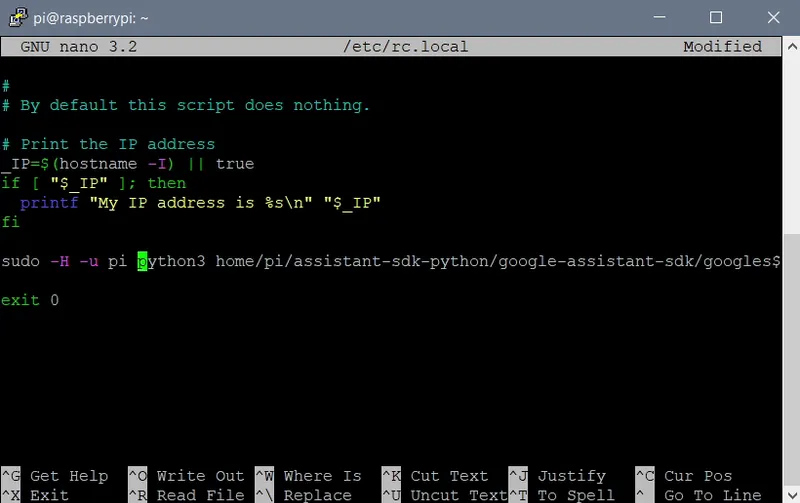The image size is (800, 503).
Task: Click the 'pi@raspberrypi: ~' window title
Action: tap(91, 18)
